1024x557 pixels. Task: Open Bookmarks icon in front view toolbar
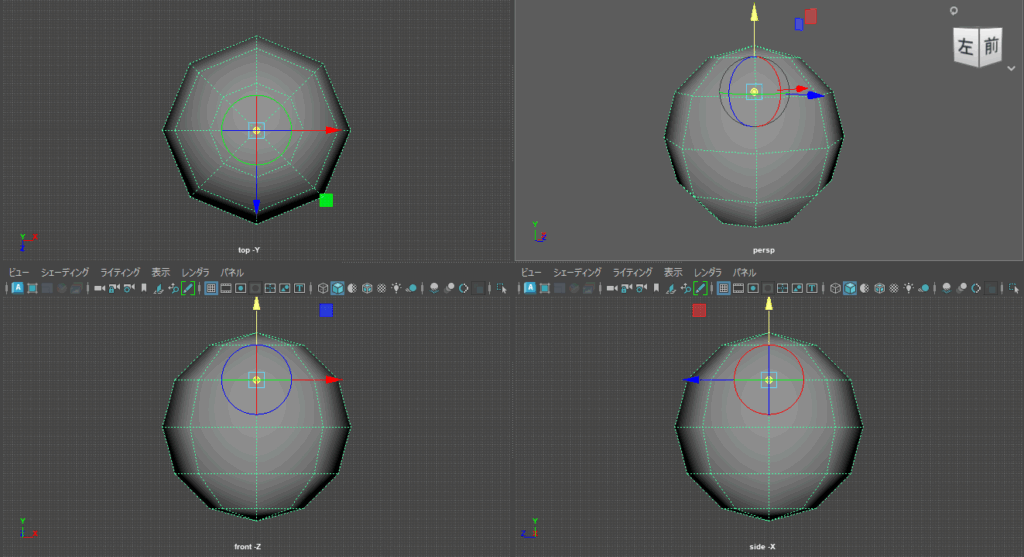pos(144,288)
